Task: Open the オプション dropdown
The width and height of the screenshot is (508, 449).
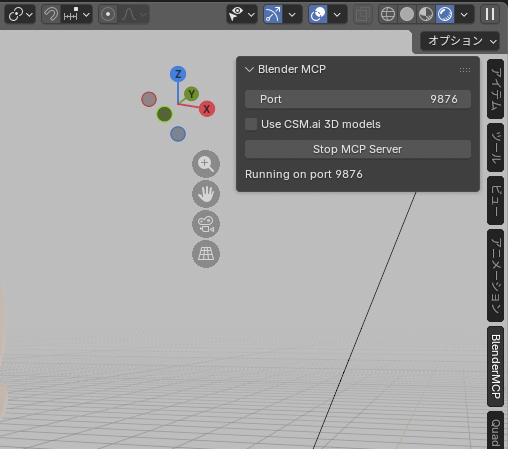Action: (460, 41)
